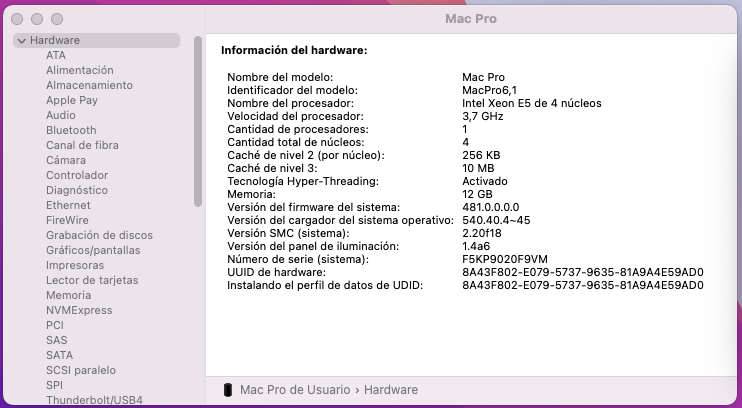Click firmware version 481.0.0.0.0

click(x=491, y=207)
